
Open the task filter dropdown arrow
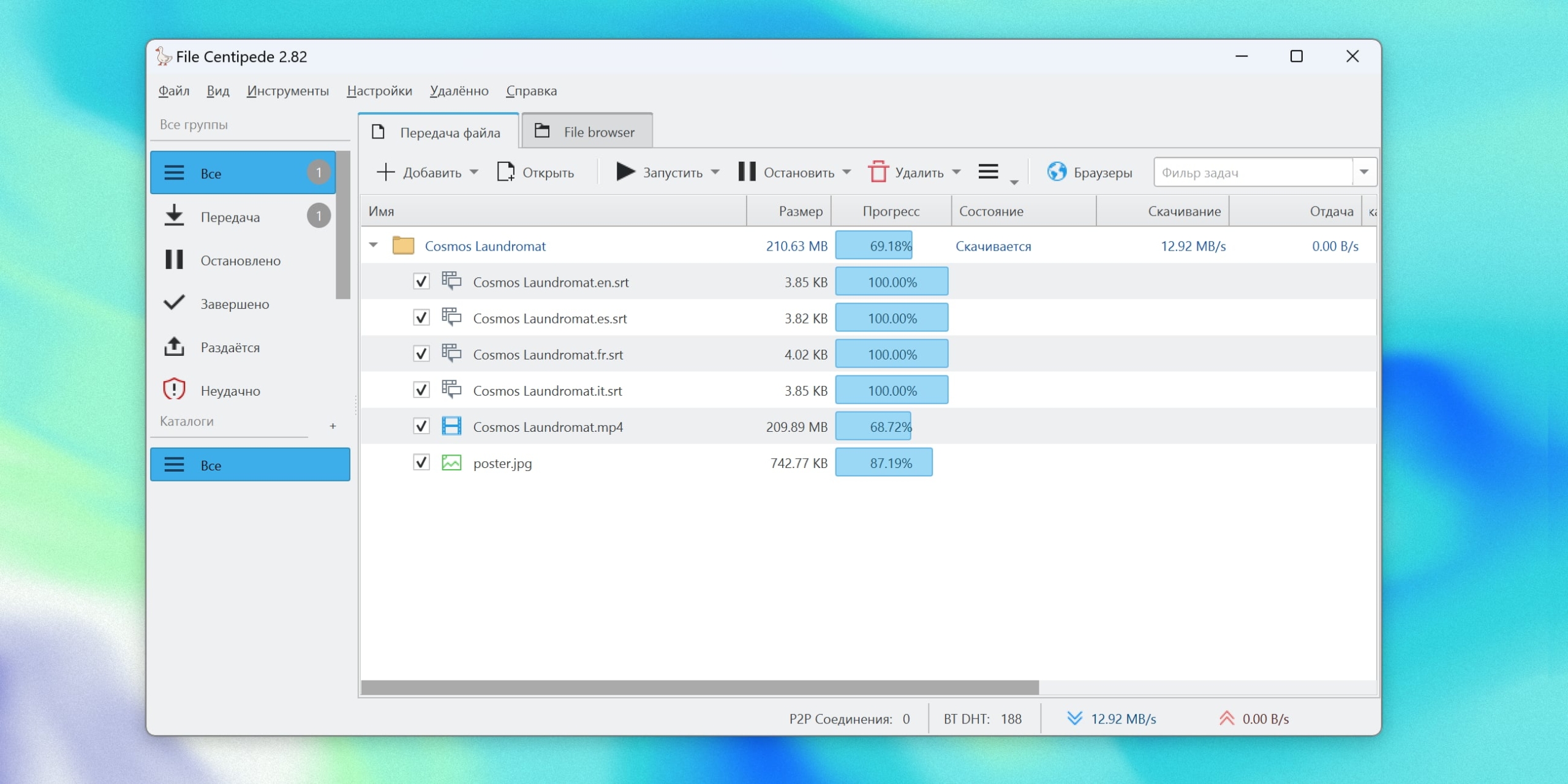pos(1364,172)
